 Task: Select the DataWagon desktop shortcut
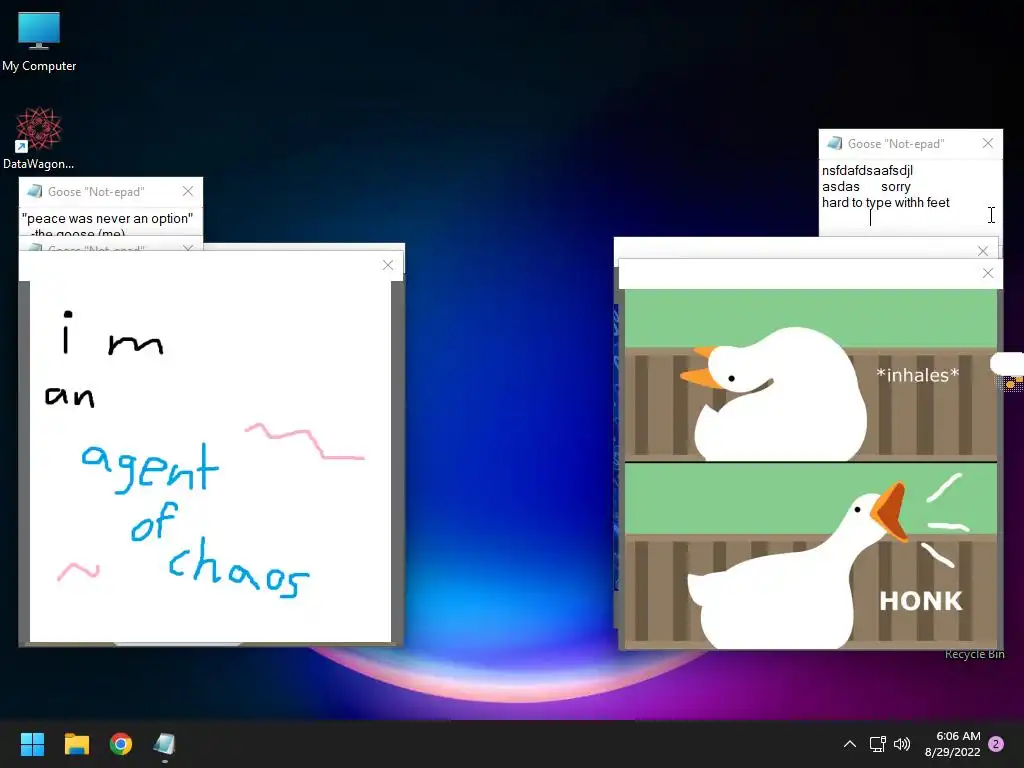click(39, 138)
